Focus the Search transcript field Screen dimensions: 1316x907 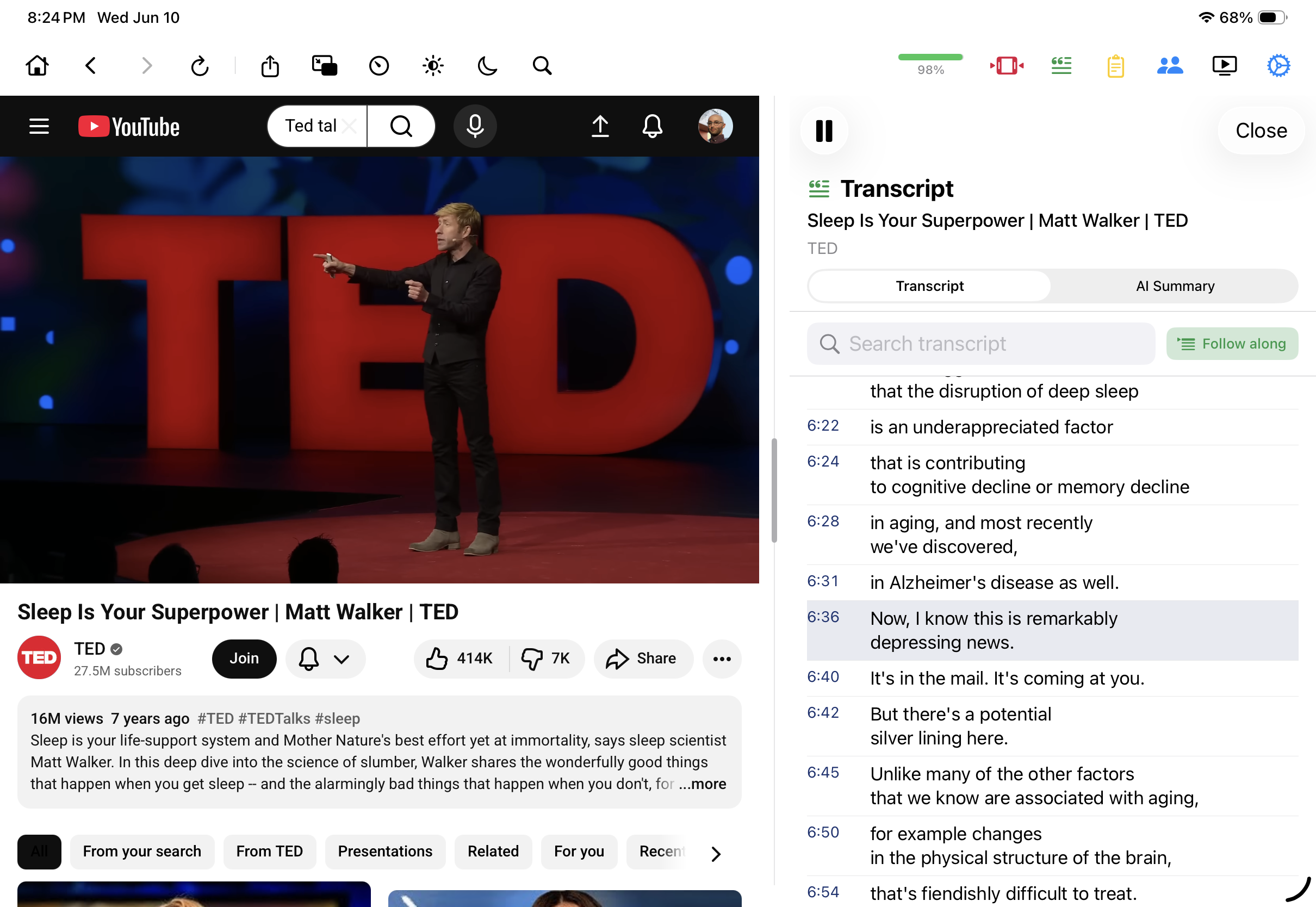tap(981, 344)
